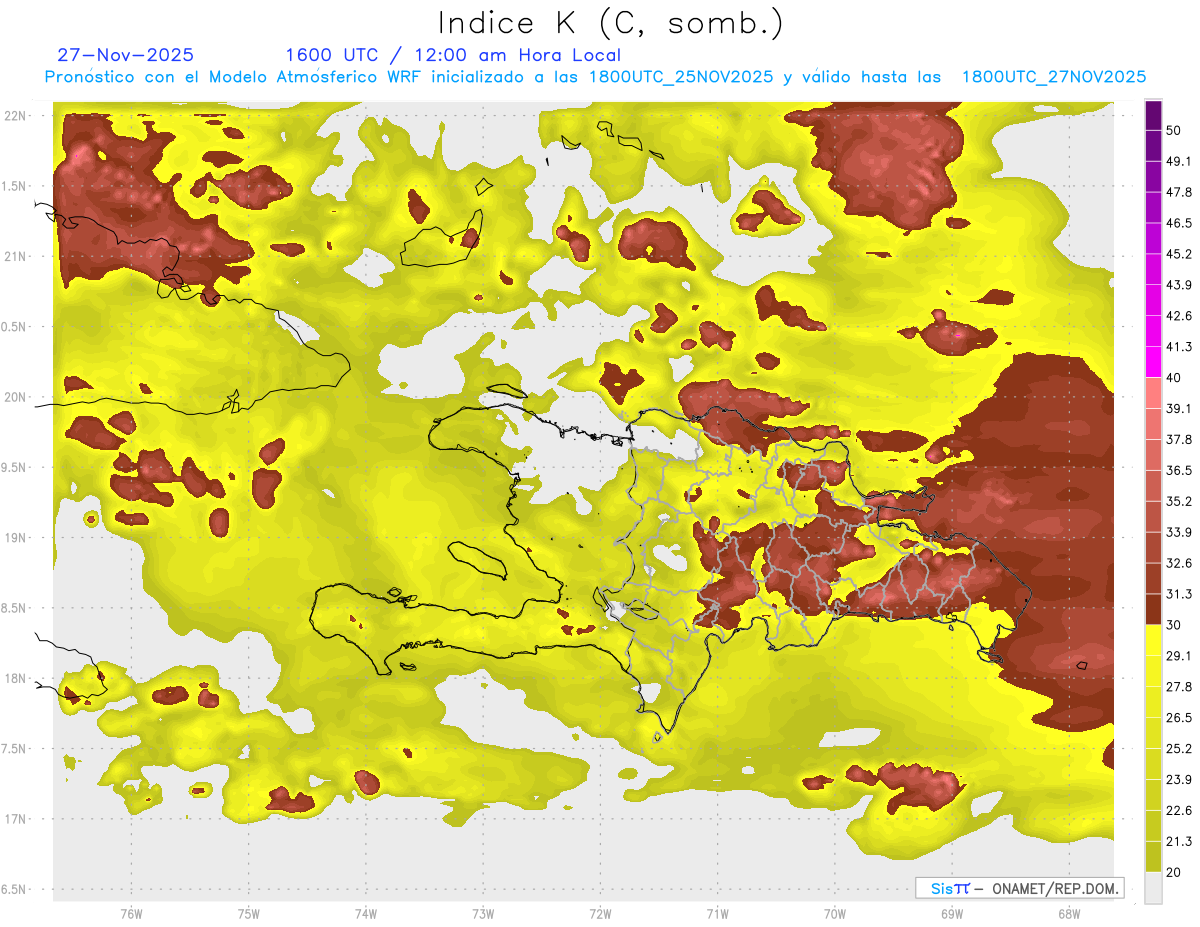This screenshot has width=1200, height=927.
Task: Click colorbar label "50"
Action: point(1175,131)
